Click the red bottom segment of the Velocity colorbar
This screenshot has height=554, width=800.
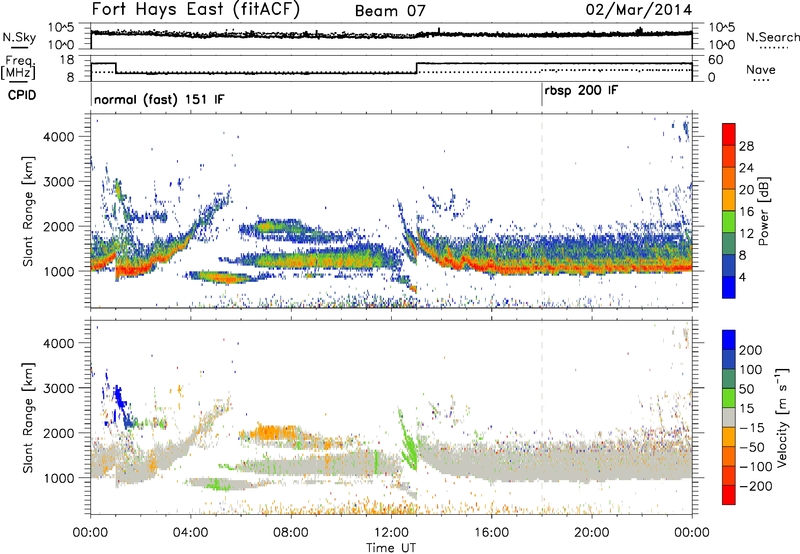coord(729,495)
